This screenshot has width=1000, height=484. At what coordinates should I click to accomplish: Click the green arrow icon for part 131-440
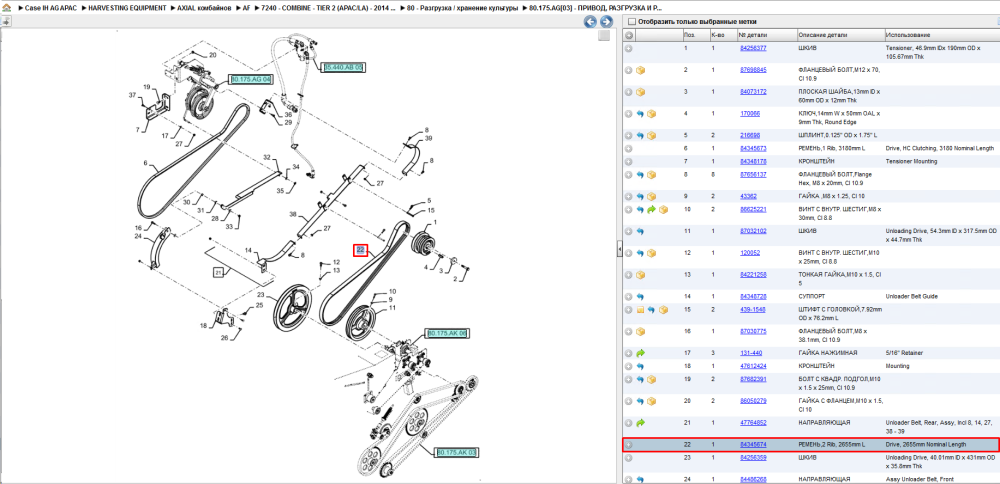640,353
